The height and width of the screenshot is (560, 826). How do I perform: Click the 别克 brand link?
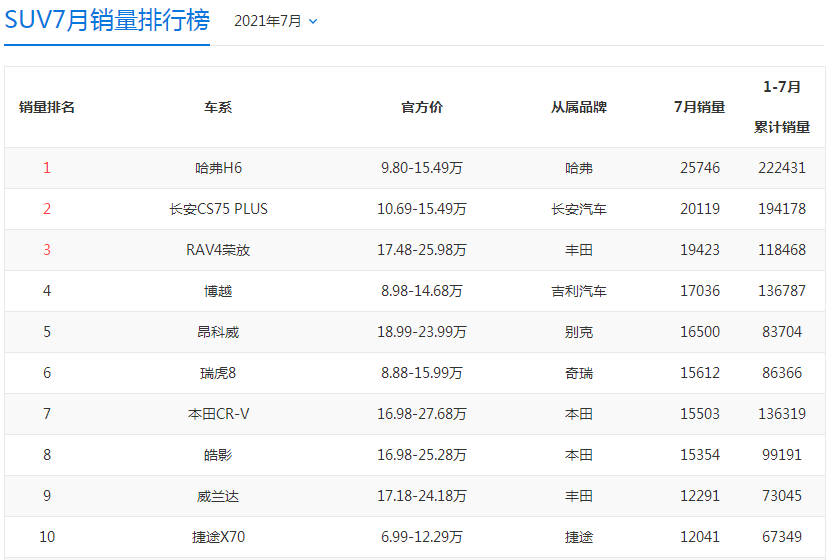(579, 332)
